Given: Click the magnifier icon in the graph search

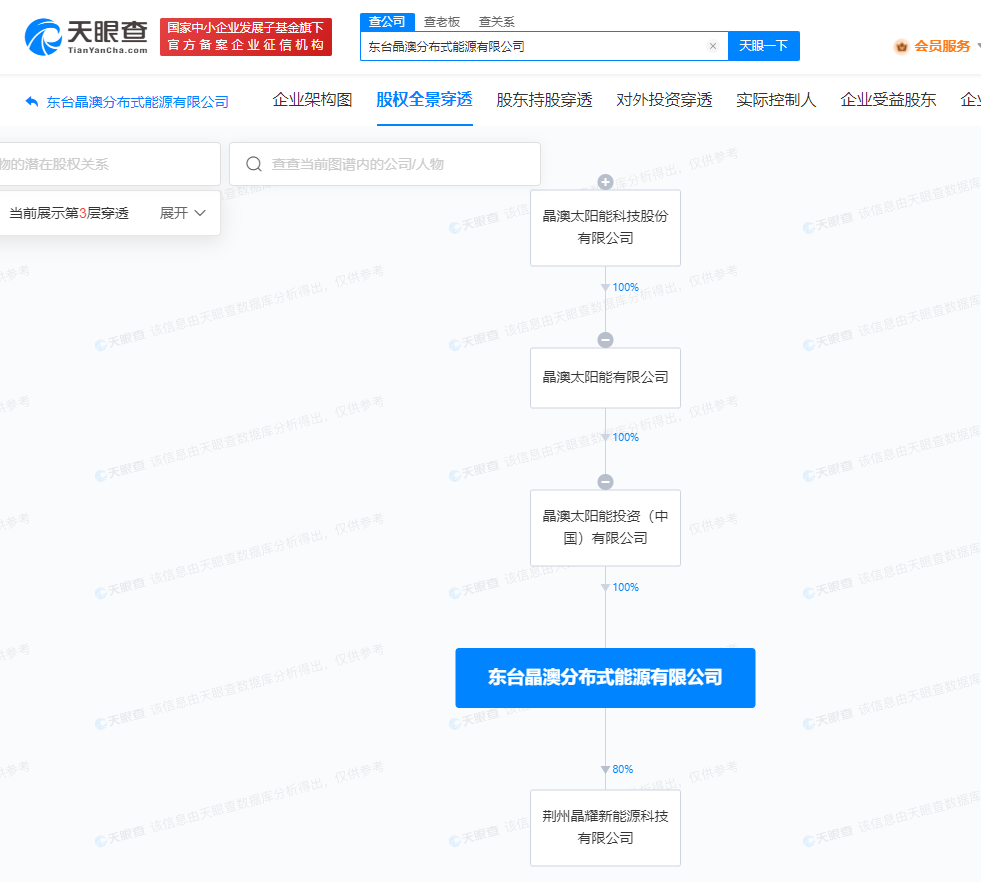Looking at the screenshot, I should click(x=253, y=164).
